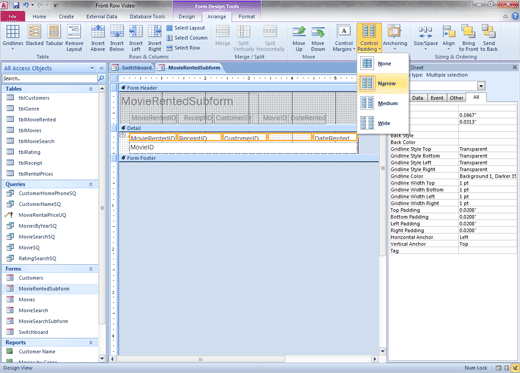
Task: Click Select Layout
Action: [186, 28]
